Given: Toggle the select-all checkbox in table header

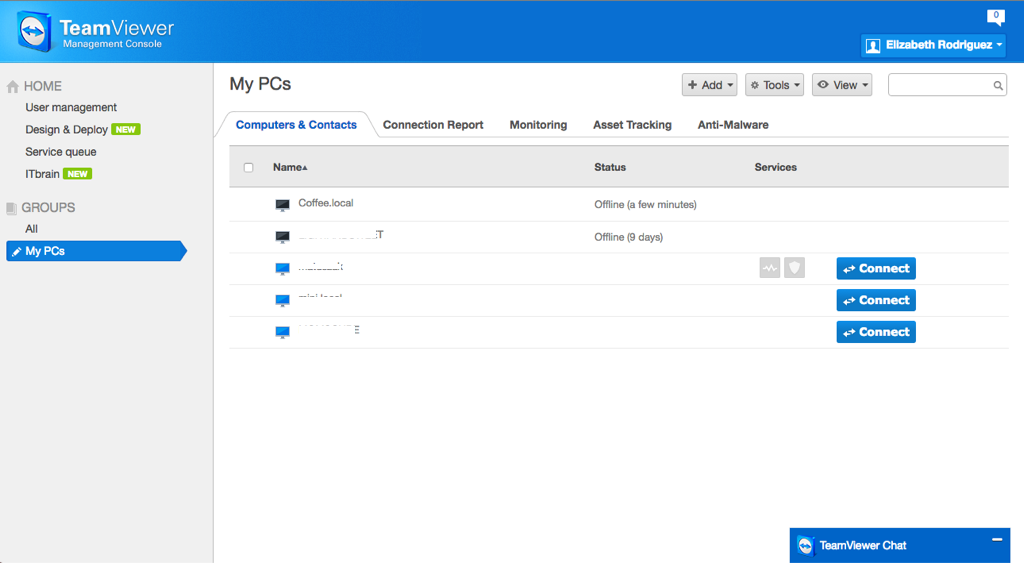Looking at the screenshot, I should [248, 168].
